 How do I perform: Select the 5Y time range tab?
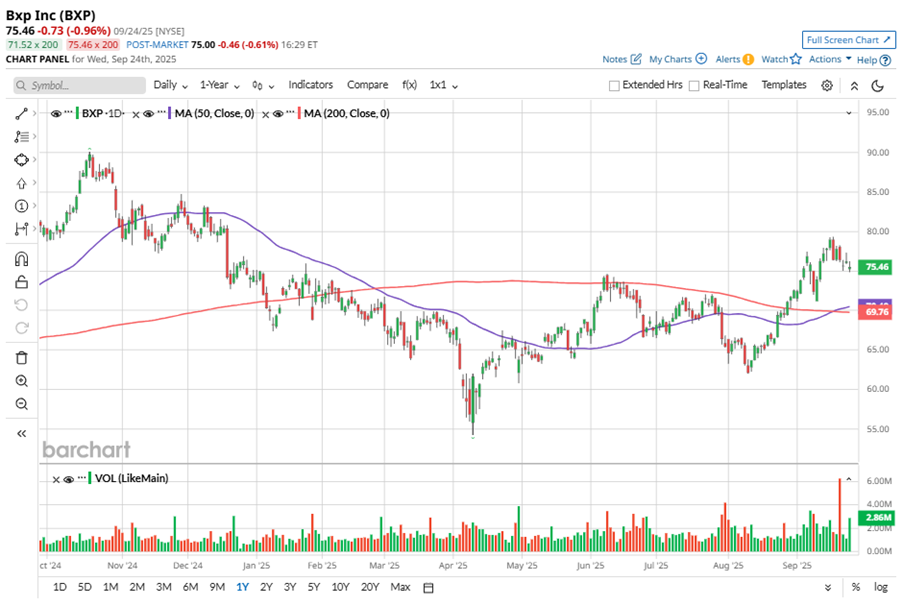(314, 586)
